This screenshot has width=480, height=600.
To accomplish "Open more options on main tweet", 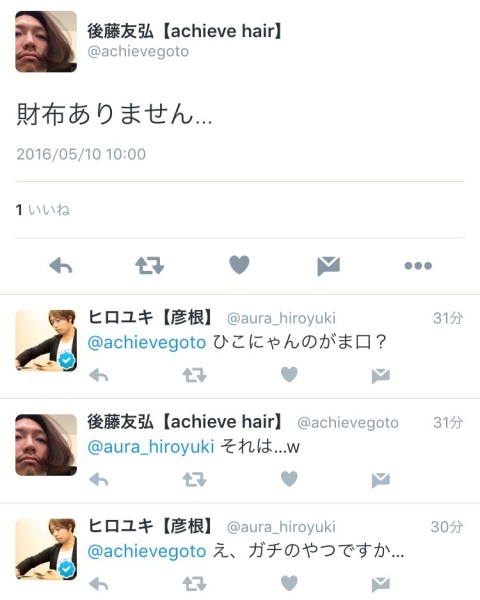I will [418, 266].
